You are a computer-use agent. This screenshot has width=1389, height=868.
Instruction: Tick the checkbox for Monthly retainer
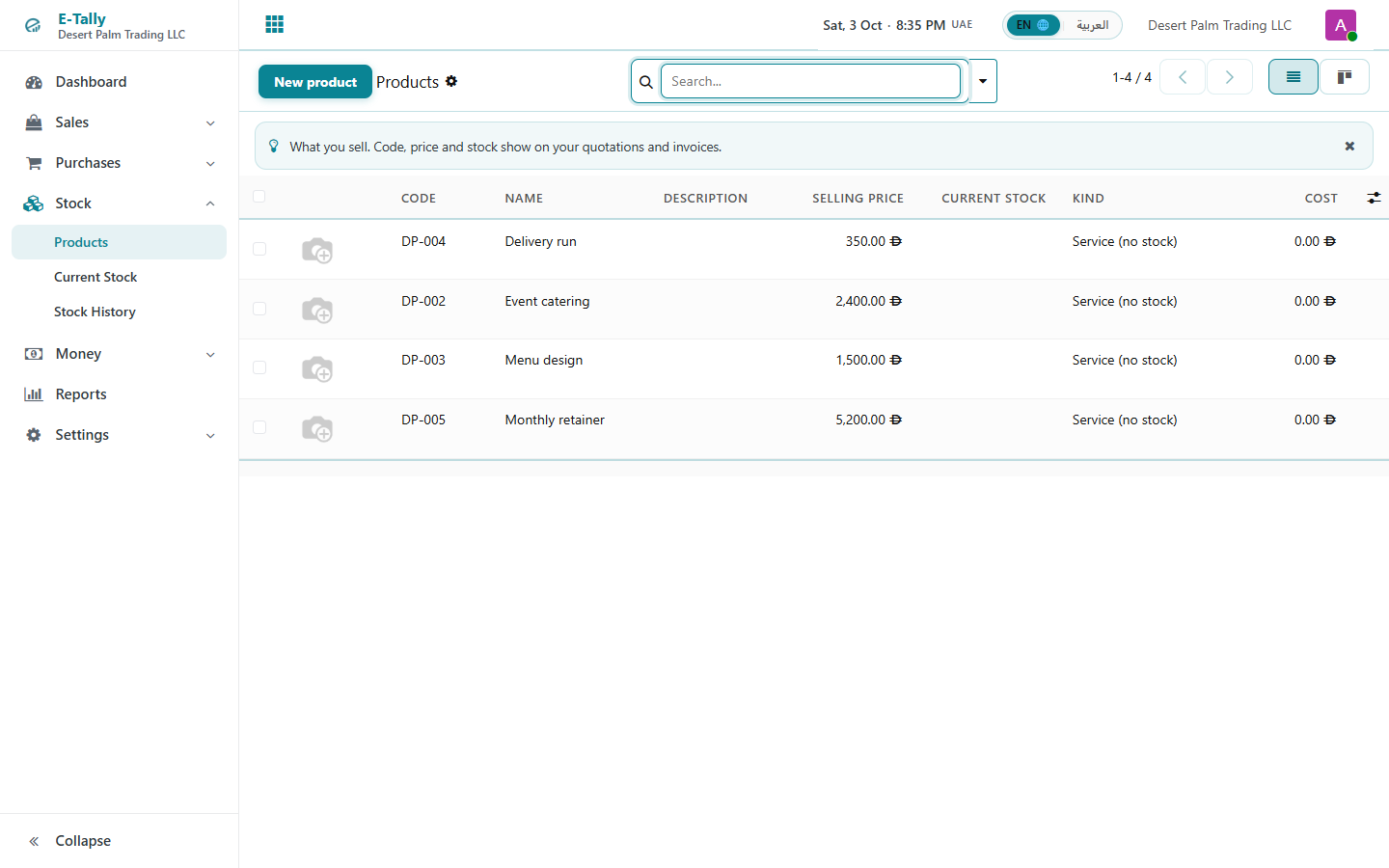[x=259, y=427]
